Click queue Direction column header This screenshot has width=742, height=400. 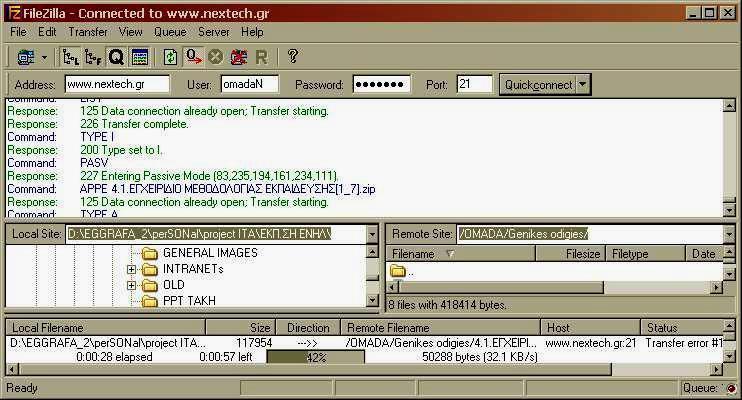pyautogui.click(x=308, y=328)
